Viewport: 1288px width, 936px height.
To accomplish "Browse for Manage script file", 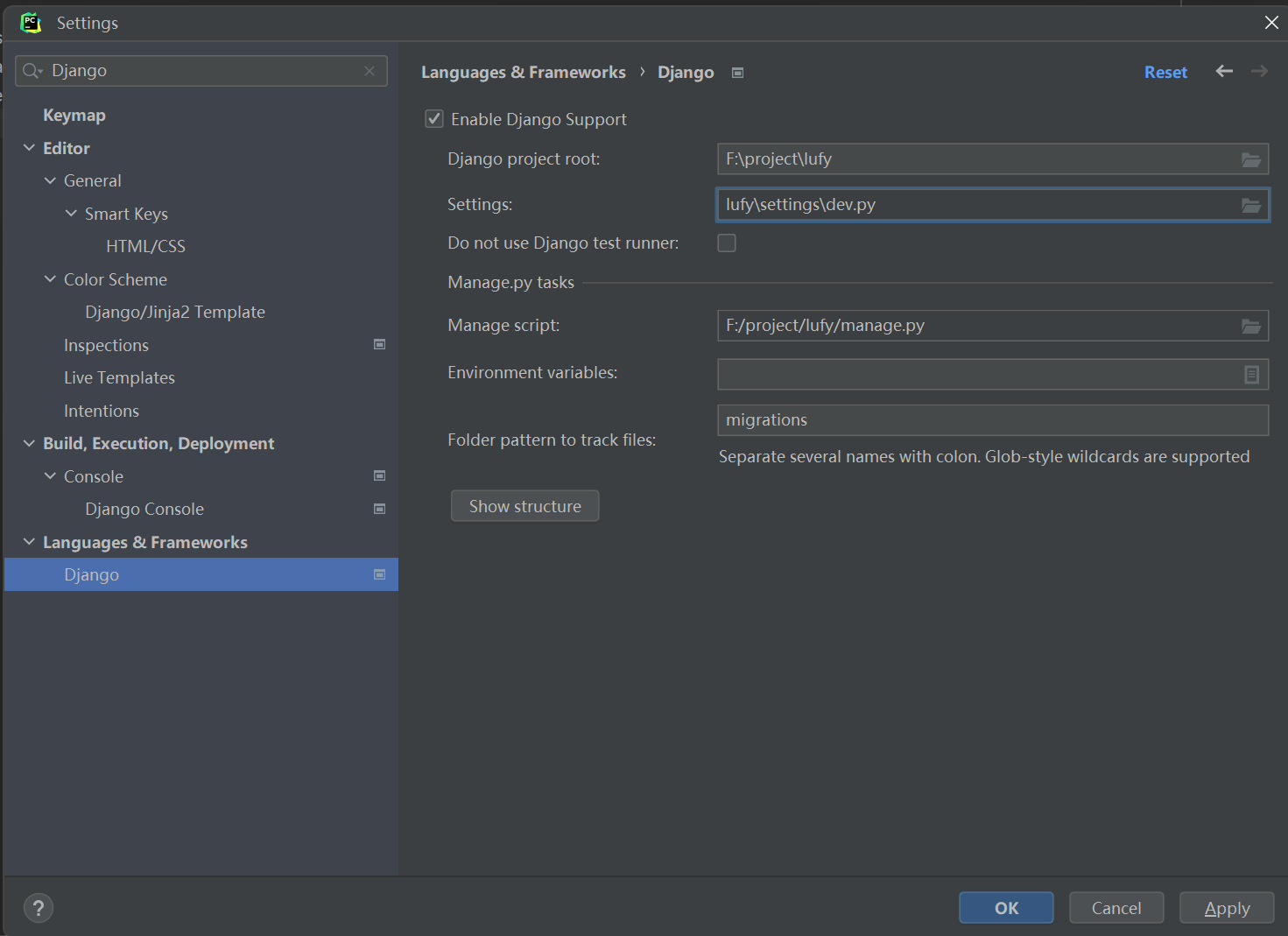I will (x=1251, y=326).
